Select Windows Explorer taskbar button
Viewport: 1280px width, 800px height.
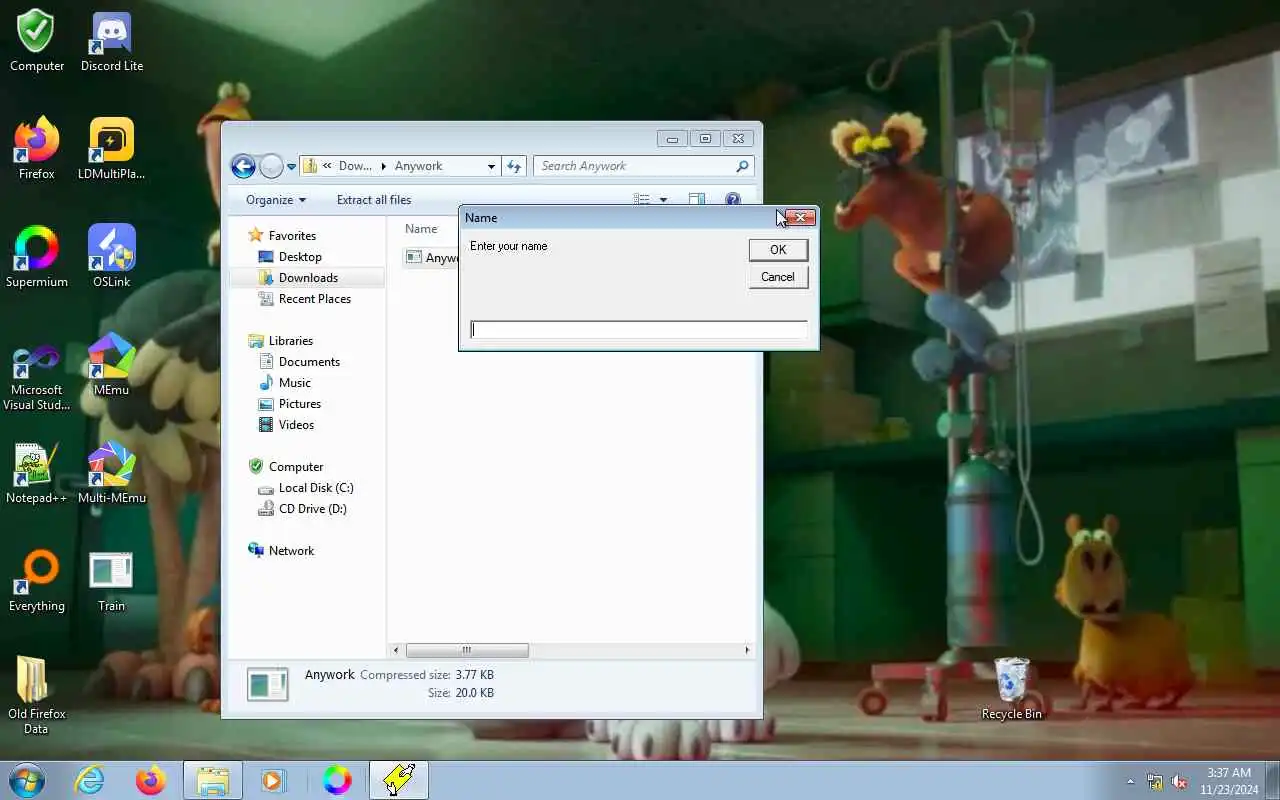[x=213, y=780]
